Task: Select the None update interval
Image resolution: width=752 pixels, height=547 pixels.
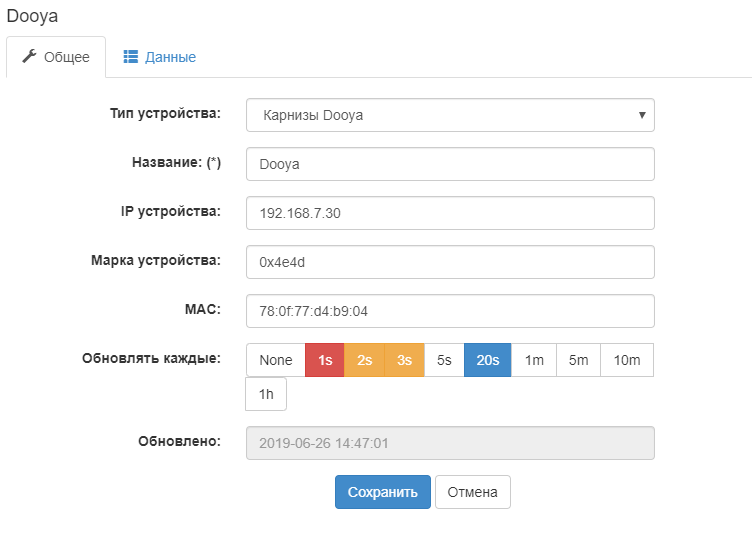Action: pyautogui.click(x=276, y=360)
